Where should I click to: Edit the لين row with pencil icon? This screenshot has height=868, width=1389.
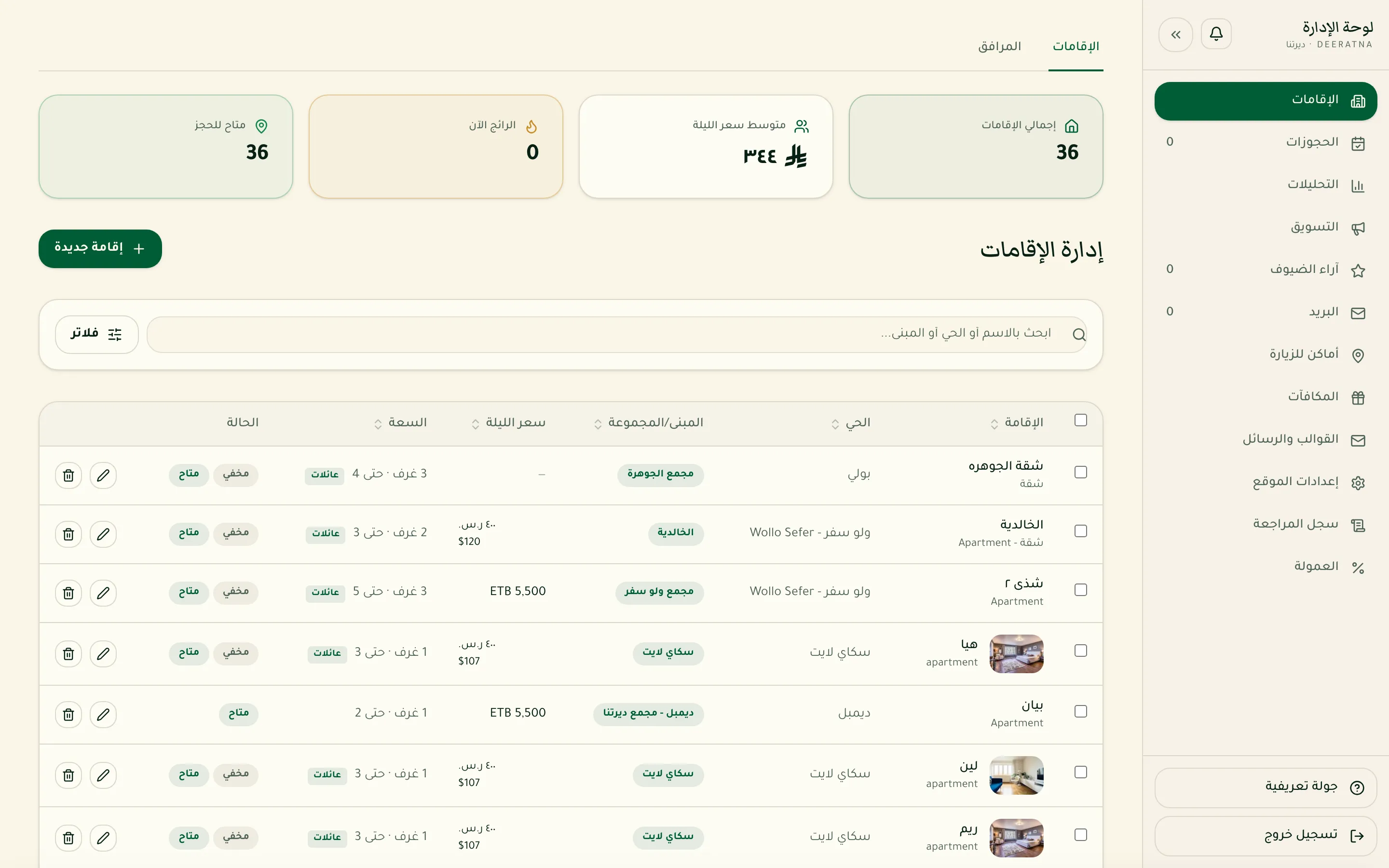(103, 775)
